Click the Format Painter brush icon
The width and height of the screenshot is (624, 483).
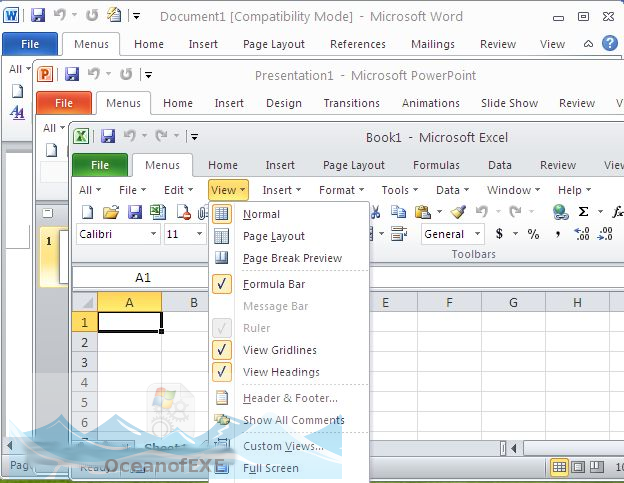click(x=458, y=212)
